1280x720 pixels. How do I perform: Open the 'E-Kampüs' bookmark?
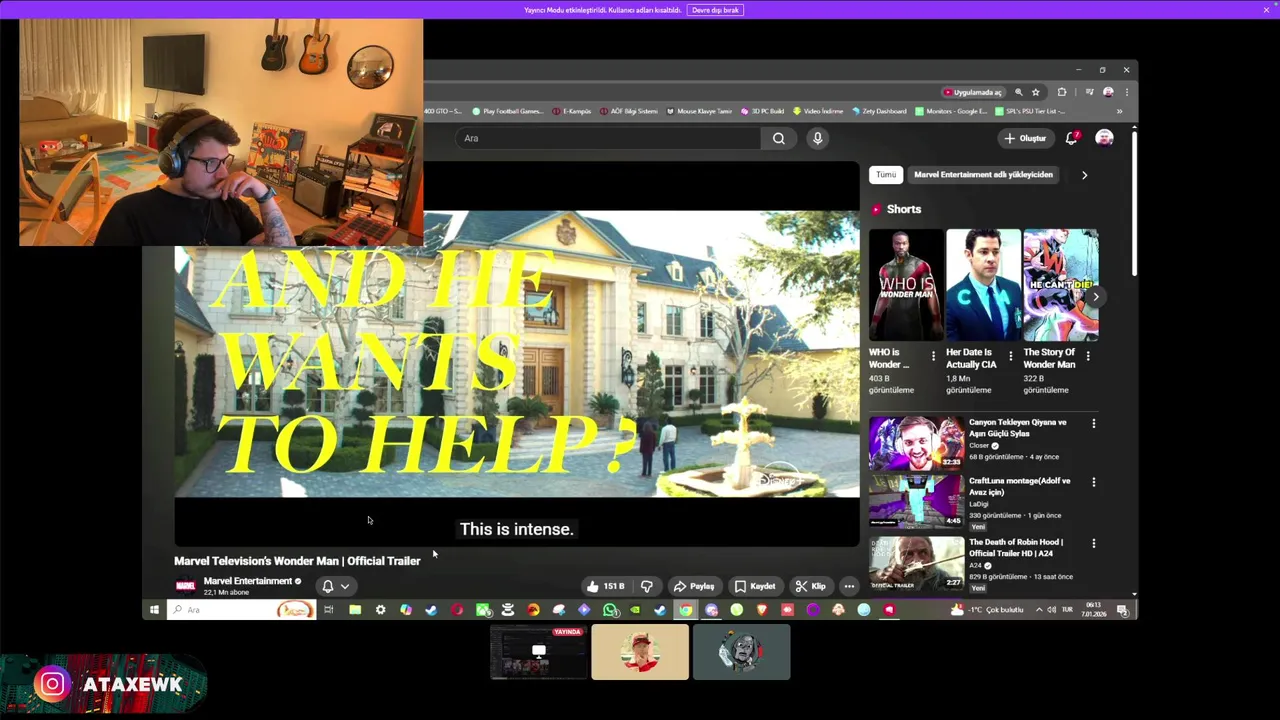pyautogui.click(x=573, y=111)
